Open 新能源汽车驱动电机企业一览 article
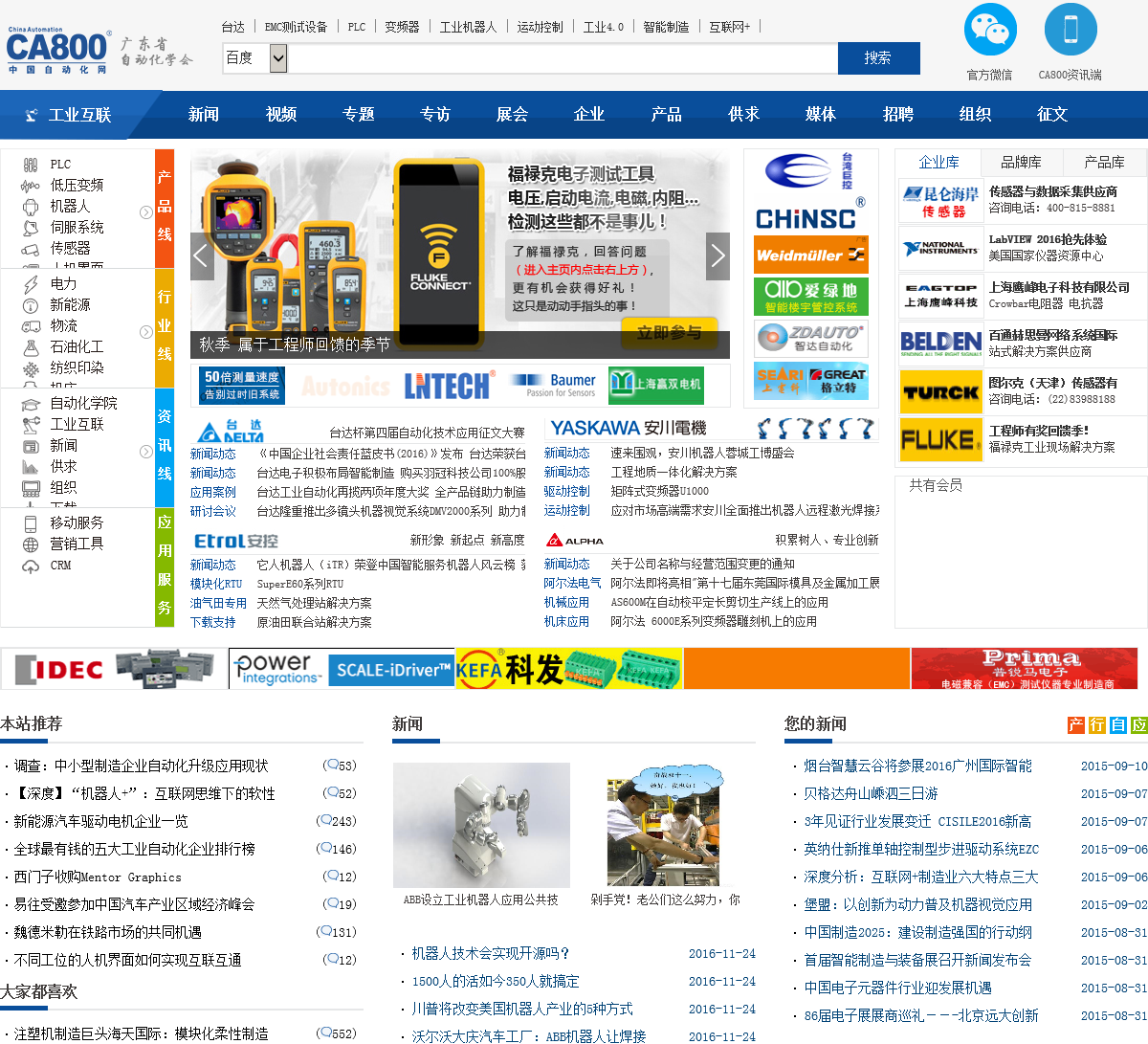This screenshot has width=1148, height=1044. click(x=100, y=821)
